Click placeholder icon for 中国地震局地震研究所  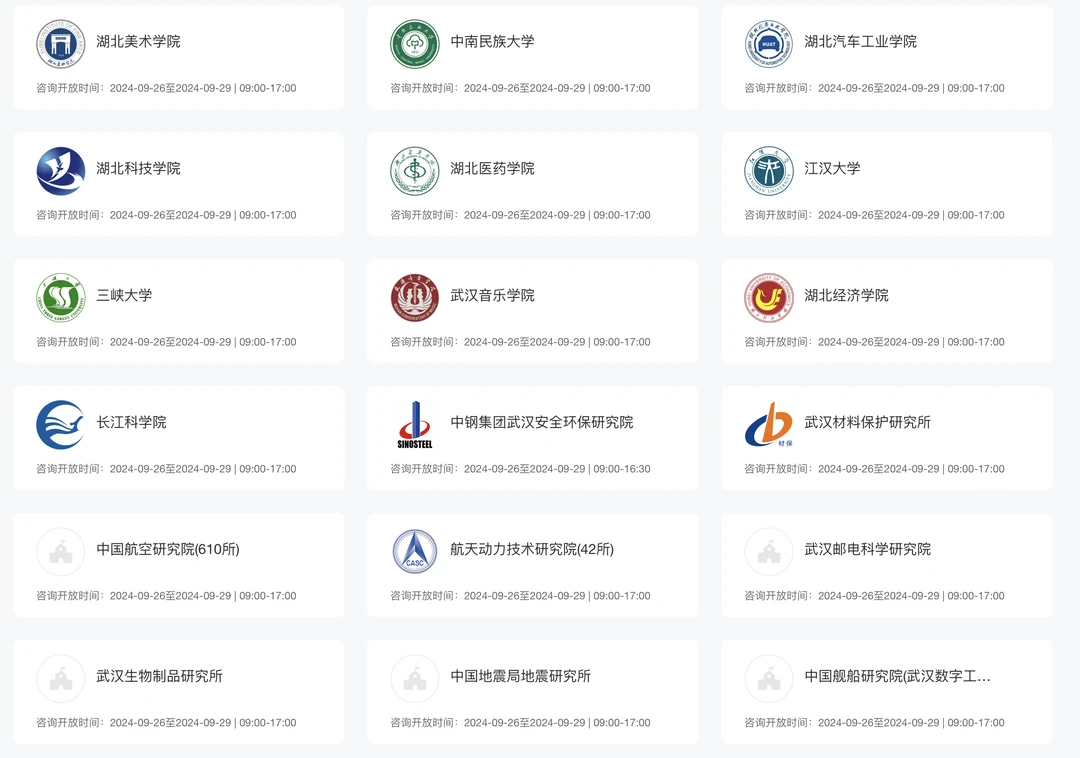tap(415, 678)
